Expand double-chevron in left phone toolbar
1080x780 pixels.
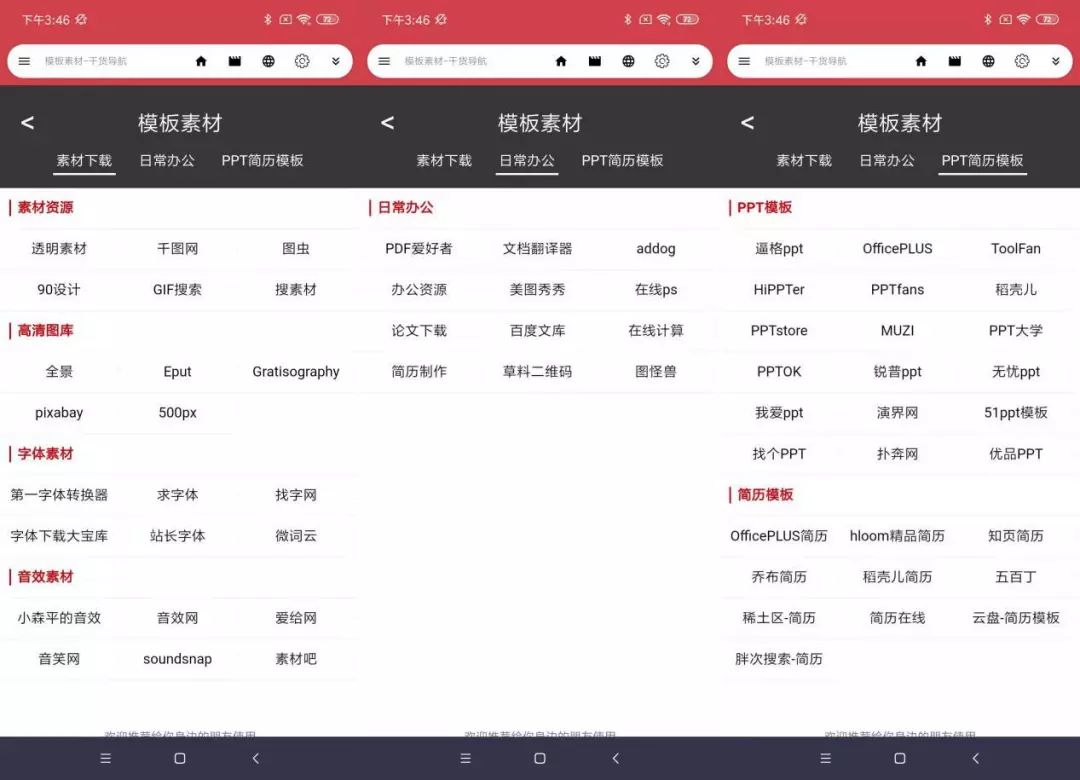[x=335, y=61]
